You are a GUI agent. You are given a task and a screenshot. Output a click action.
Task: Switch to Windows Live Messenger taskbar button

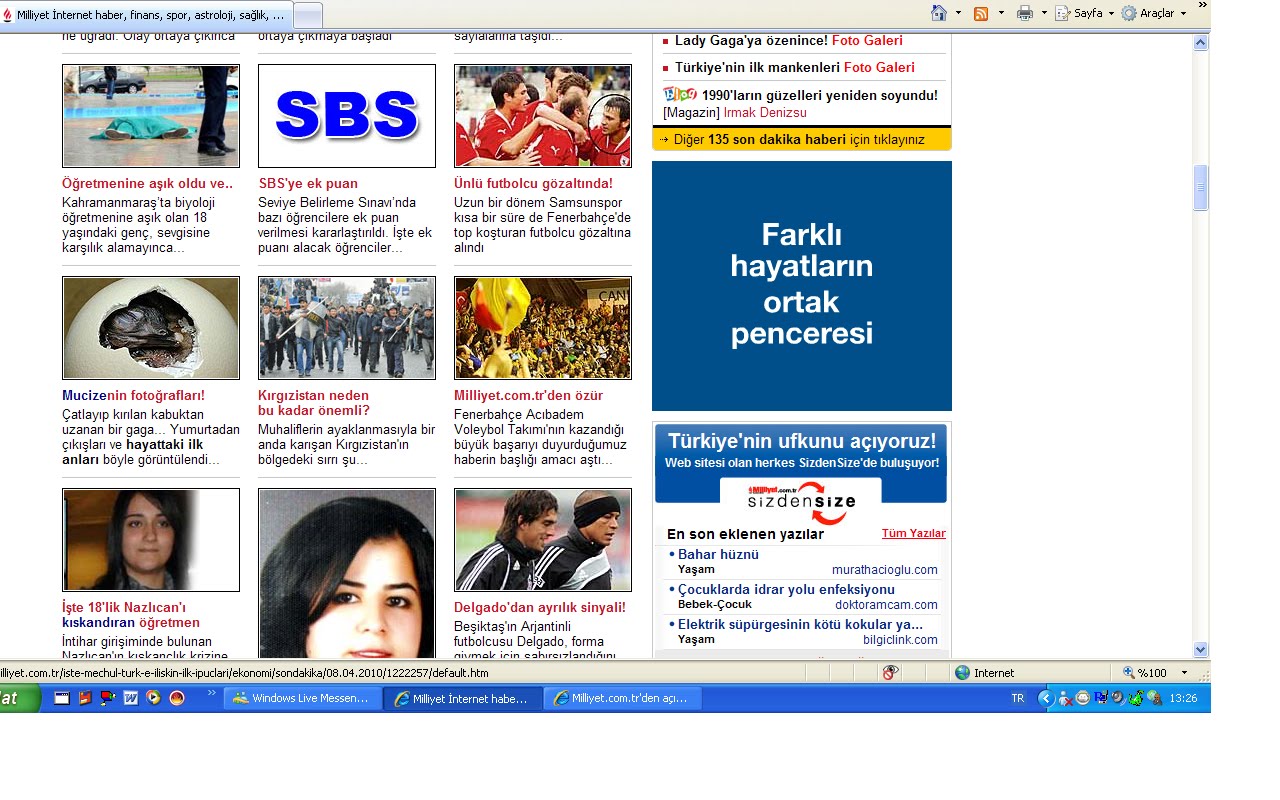[303, 698]
